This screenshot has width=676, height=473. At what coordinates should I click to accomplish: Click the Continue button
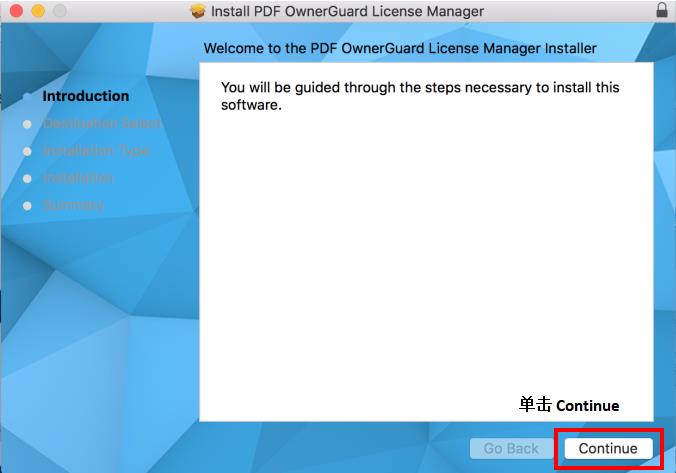pos(608,448)
